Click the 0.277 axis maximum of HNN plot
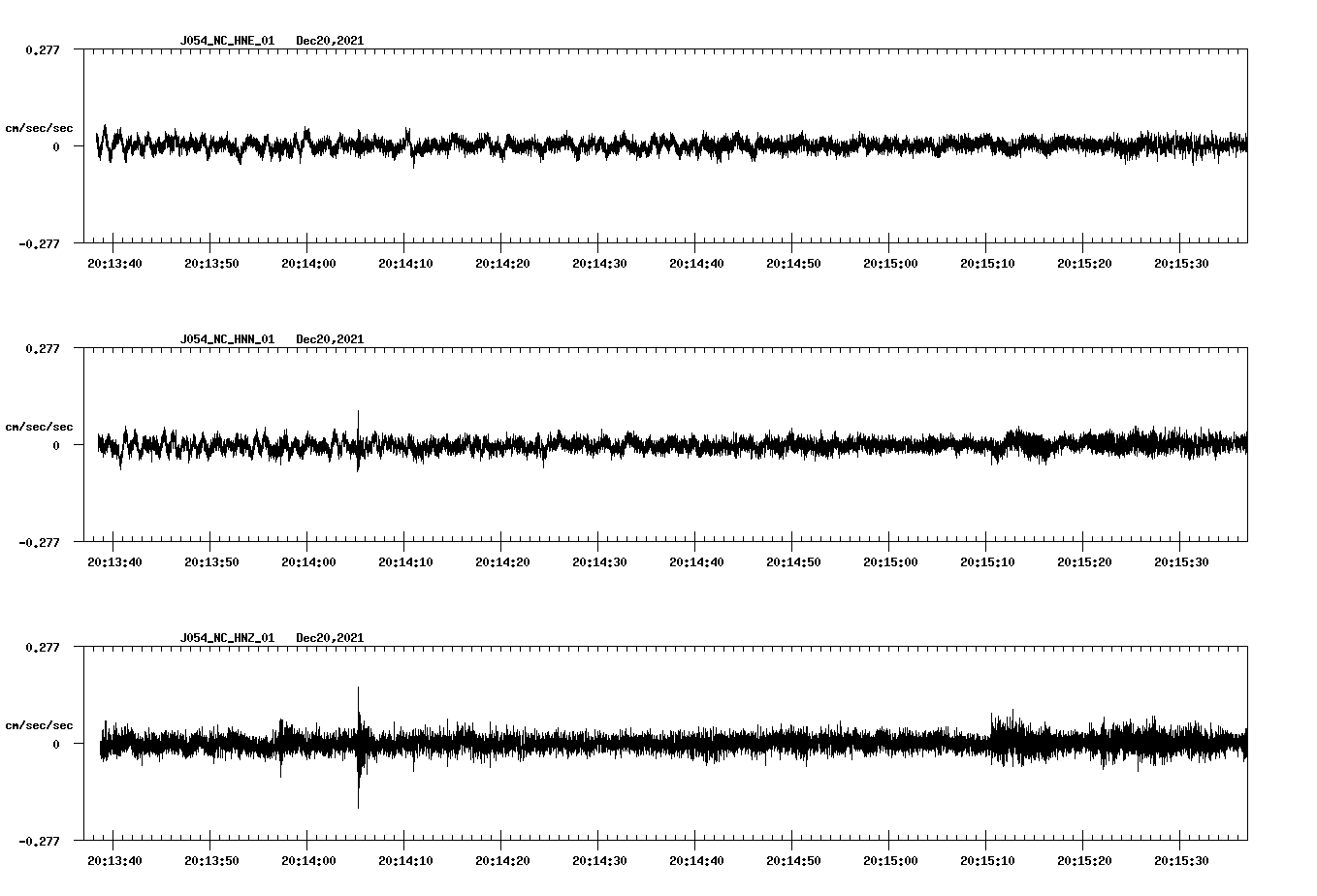1317x896 pixels. 42,348
